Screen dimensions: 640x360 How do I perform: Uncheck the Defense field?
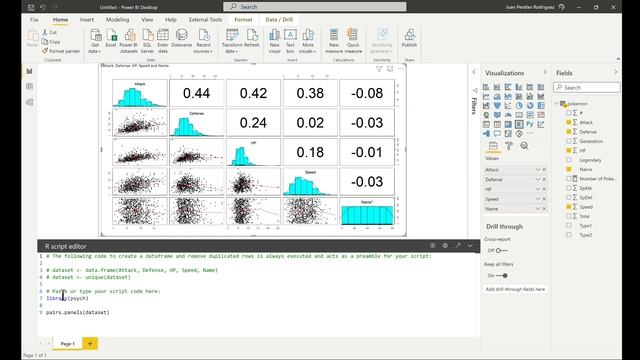pyautogui.click(x=569, y=132)
